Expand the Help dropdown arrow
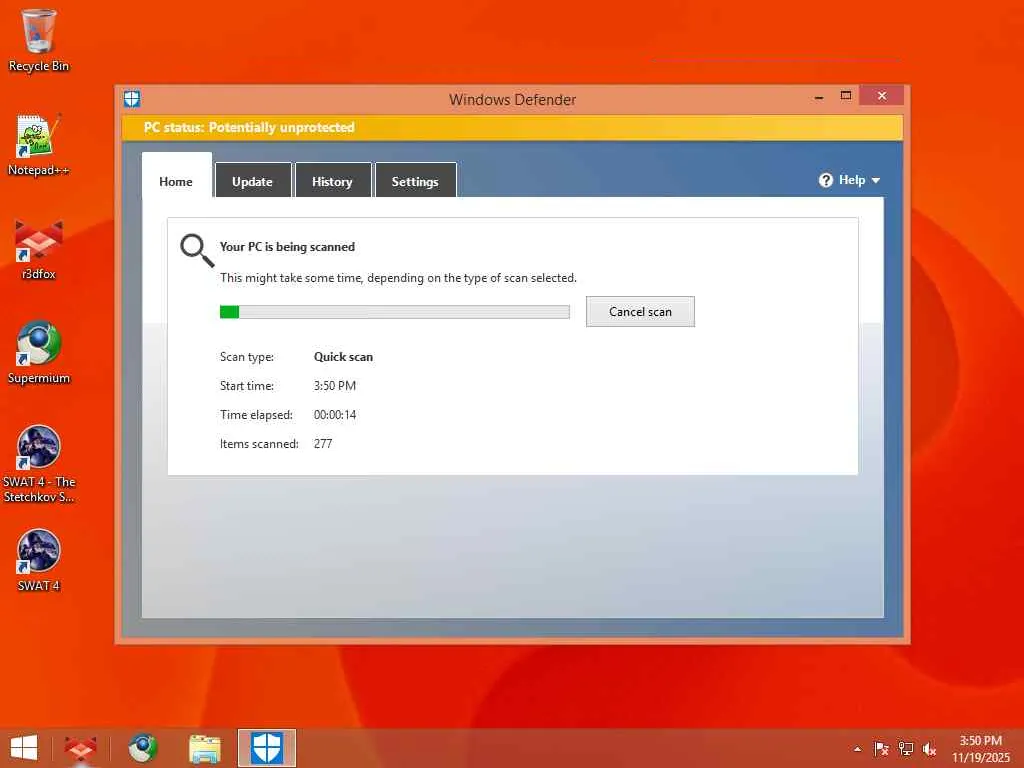 pos(876,180)
